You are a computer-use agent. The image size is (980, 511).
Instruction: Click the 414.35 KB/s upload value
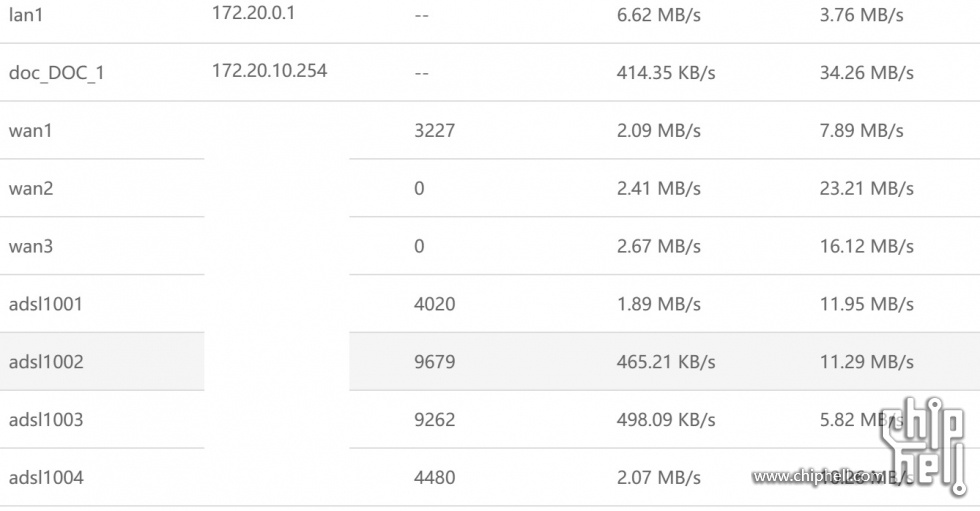point(666,72)
